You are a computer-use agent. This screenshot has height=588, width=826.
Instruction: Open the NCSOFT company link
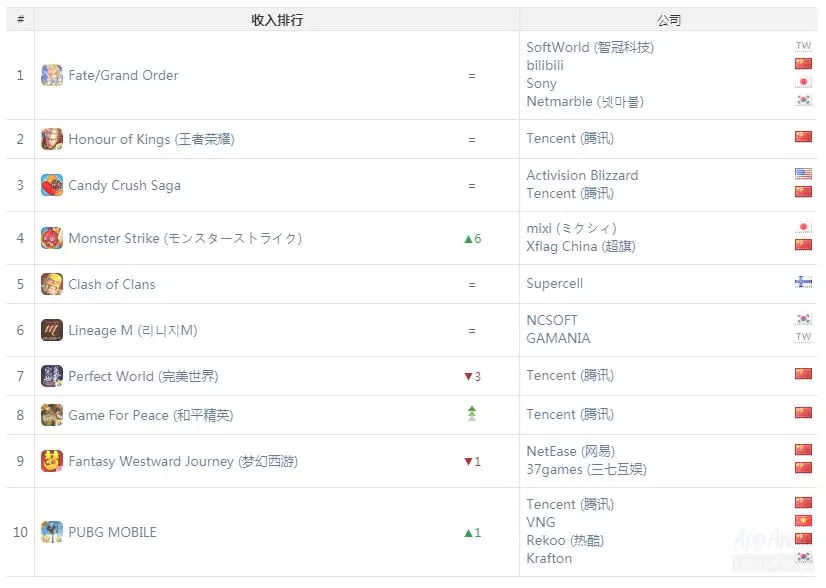[x=552, y=320]
